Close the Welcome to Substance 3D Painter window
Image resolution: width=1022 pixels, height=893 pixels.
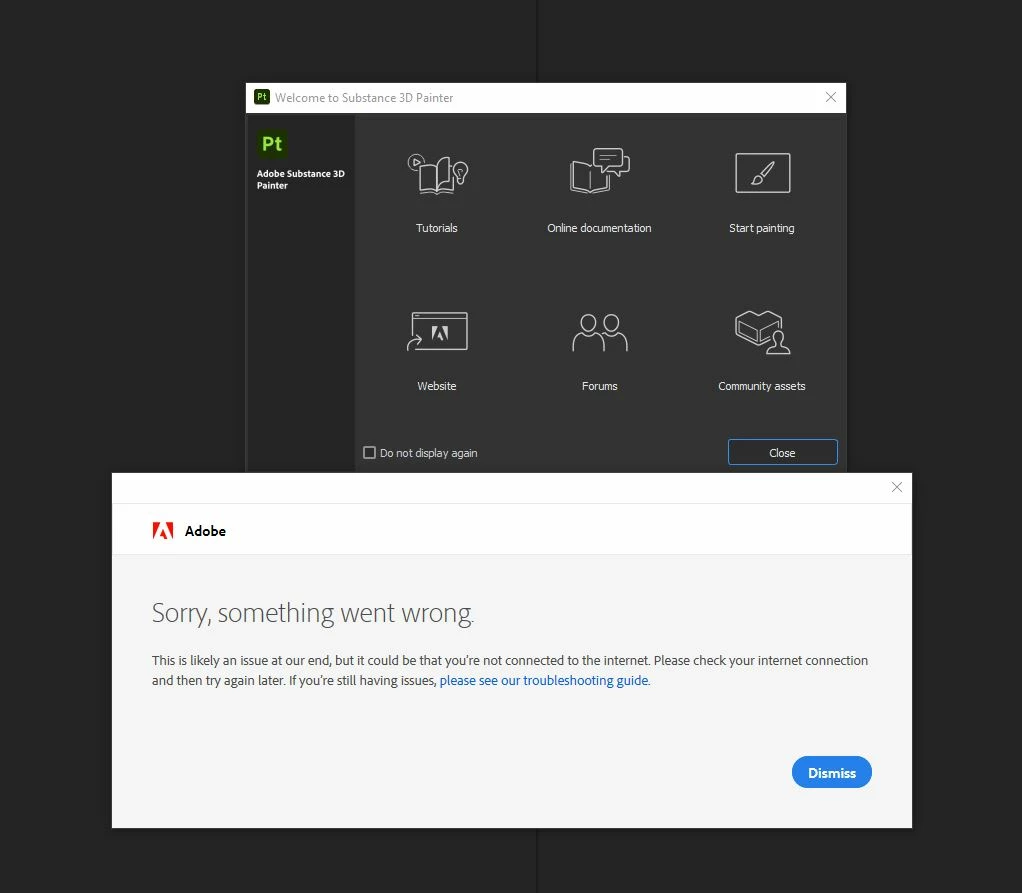[830, 97]
